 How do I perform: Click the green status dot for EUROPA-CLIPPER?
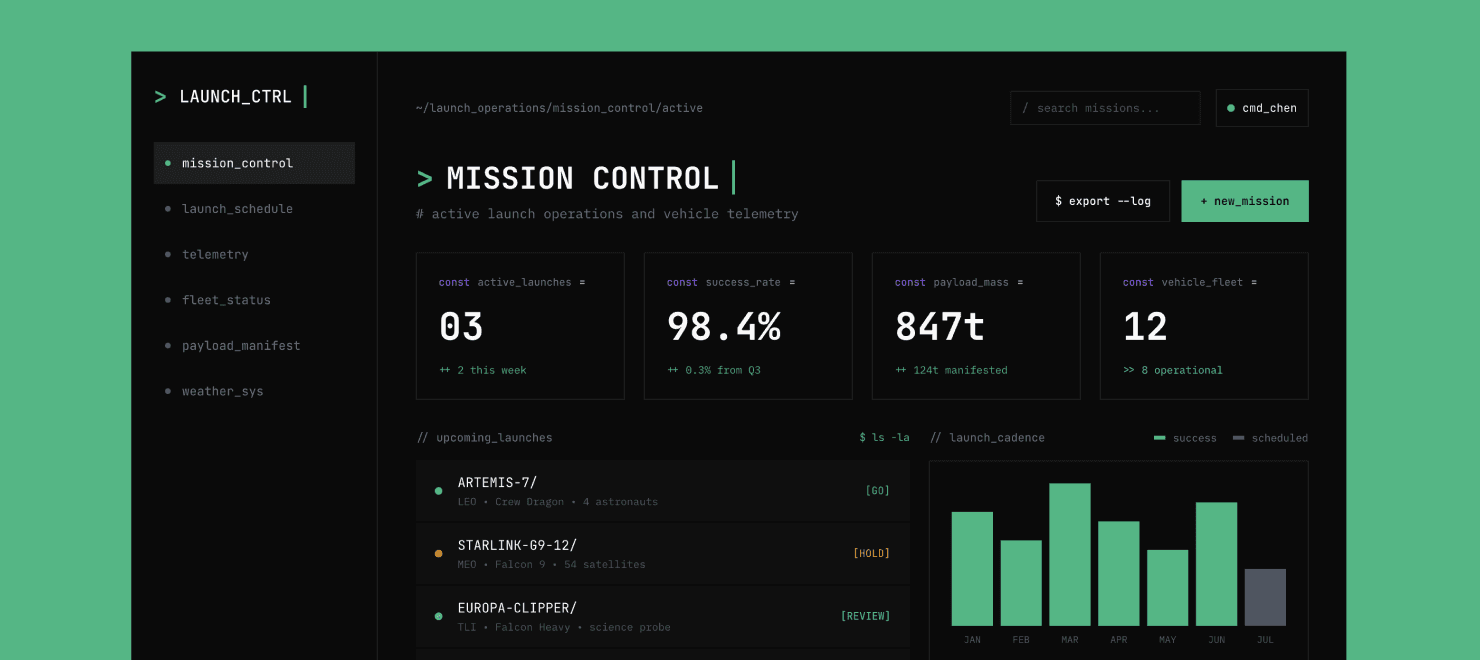[438, 616]
